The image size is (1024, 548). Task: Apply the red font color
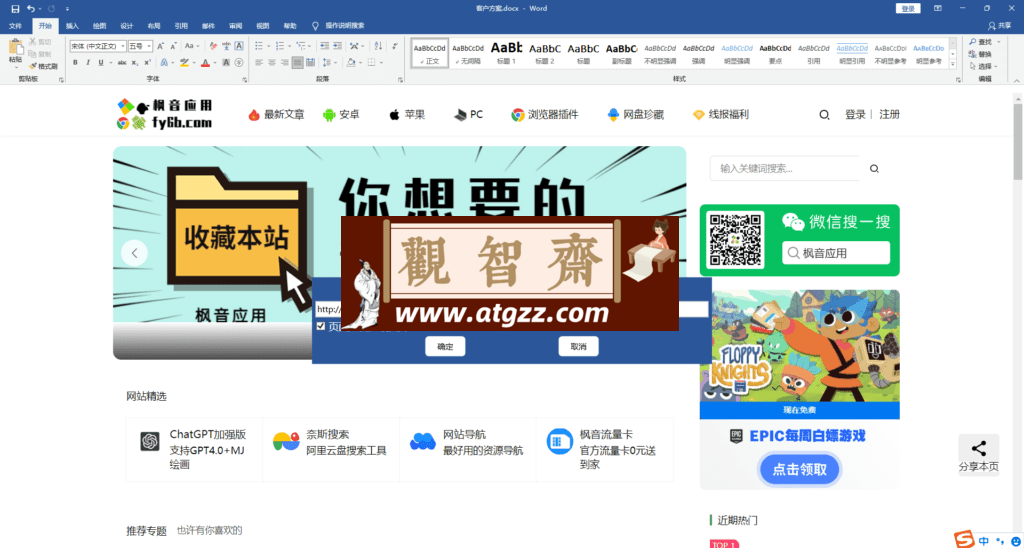(206, 63)
